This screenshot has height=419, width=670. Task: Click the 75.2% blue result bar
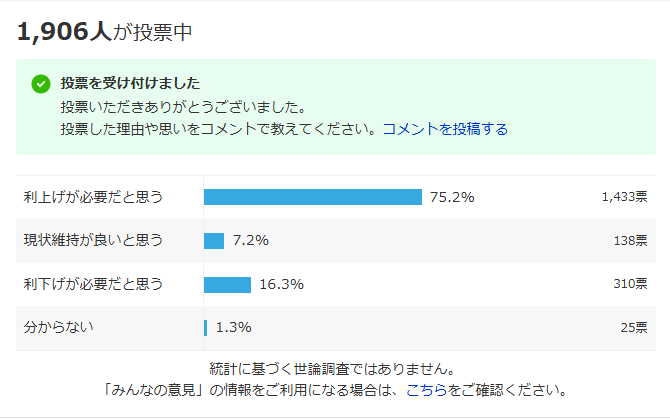click(313, 197)
